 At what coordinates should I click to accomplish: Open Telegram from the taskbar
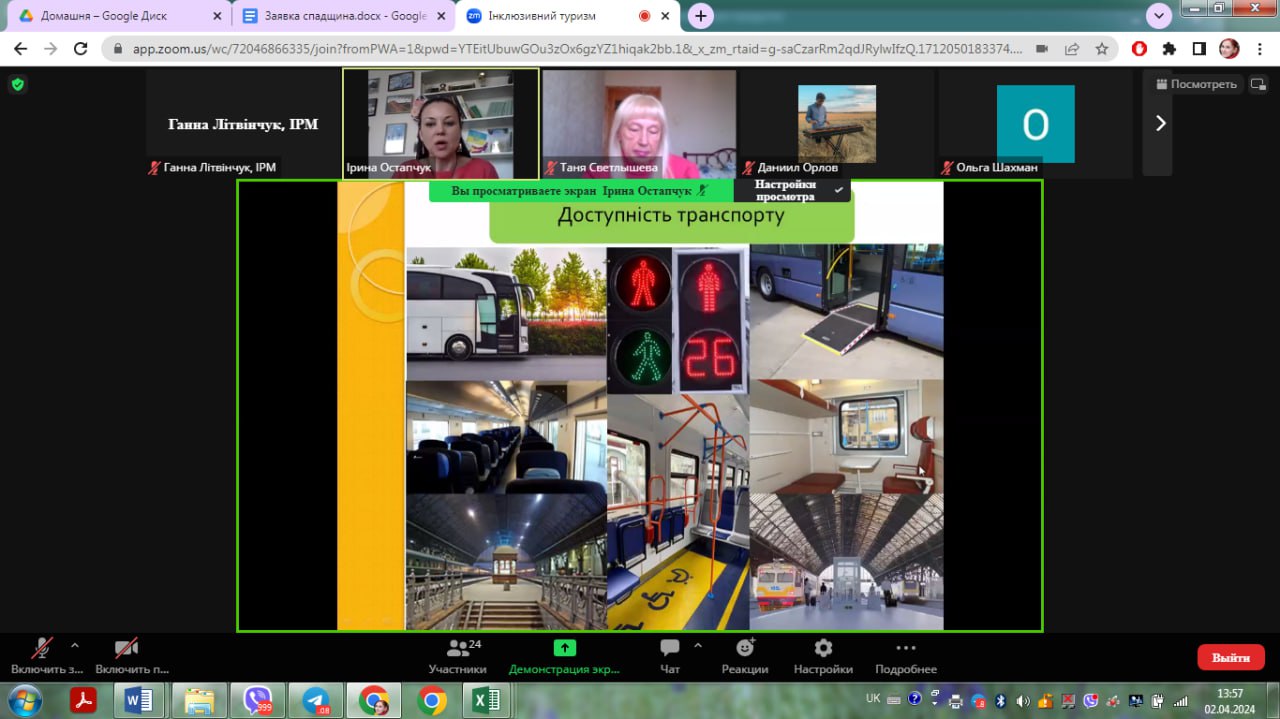(316, 700)
